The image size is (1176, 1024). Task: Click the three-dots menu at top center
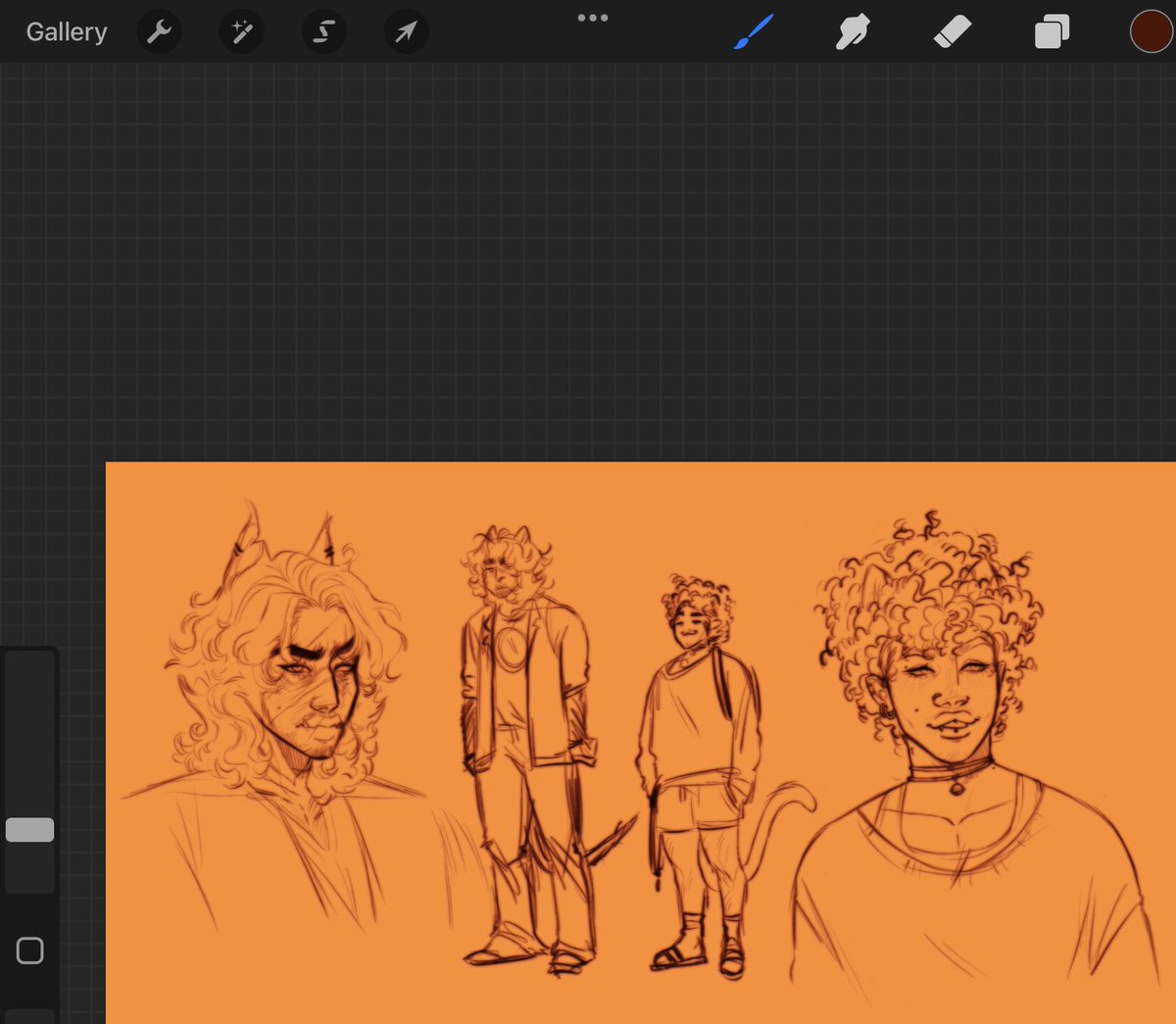point(593,18)
